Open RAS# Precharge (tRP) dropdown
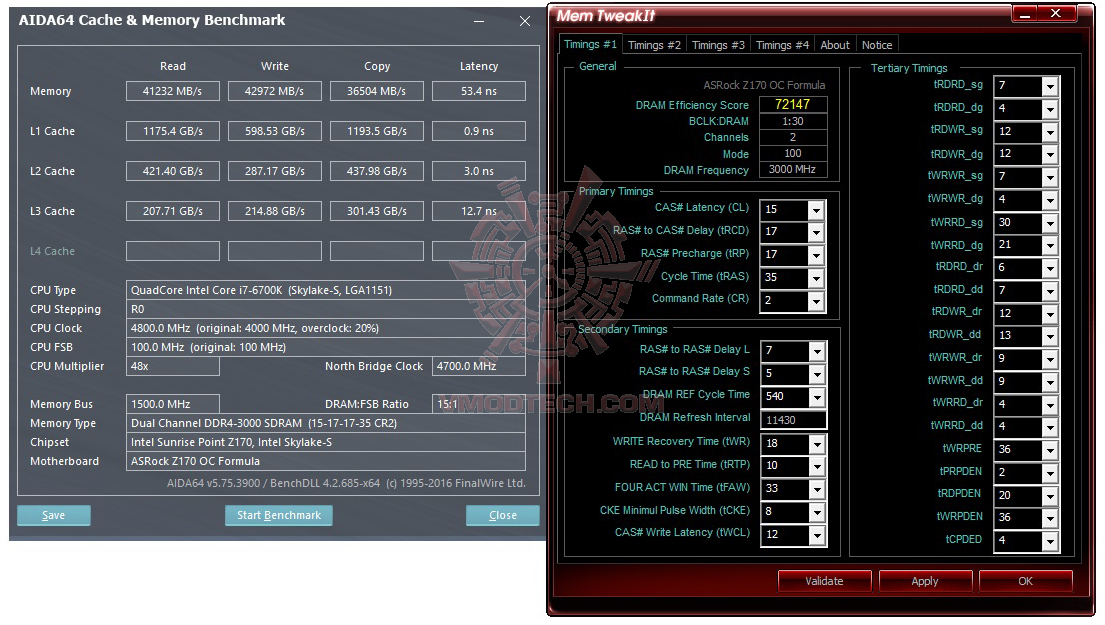The height and width of the screenshot is (625, 1105). 816,255
